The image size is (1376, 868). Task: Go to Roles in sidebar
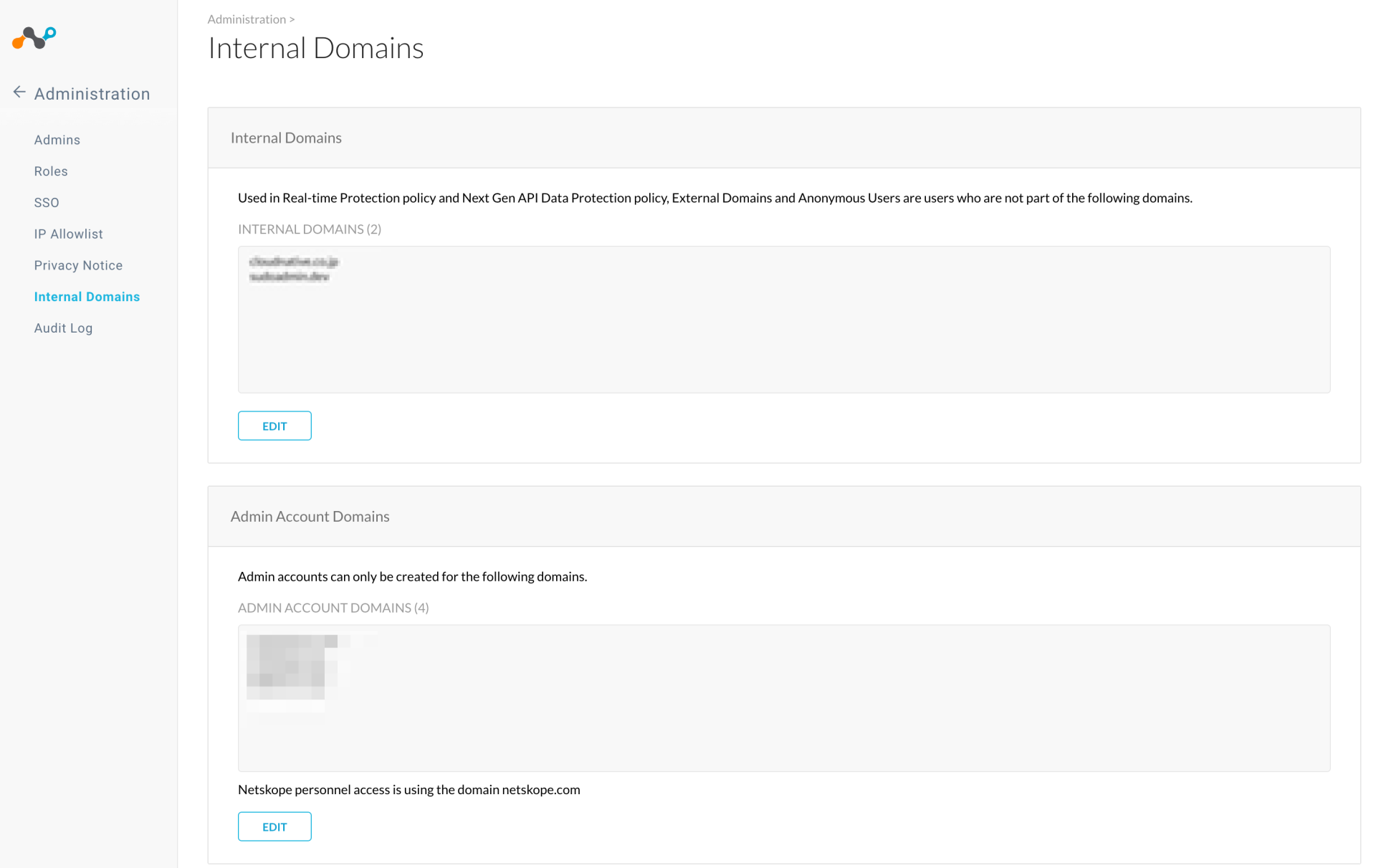(50, 171)
